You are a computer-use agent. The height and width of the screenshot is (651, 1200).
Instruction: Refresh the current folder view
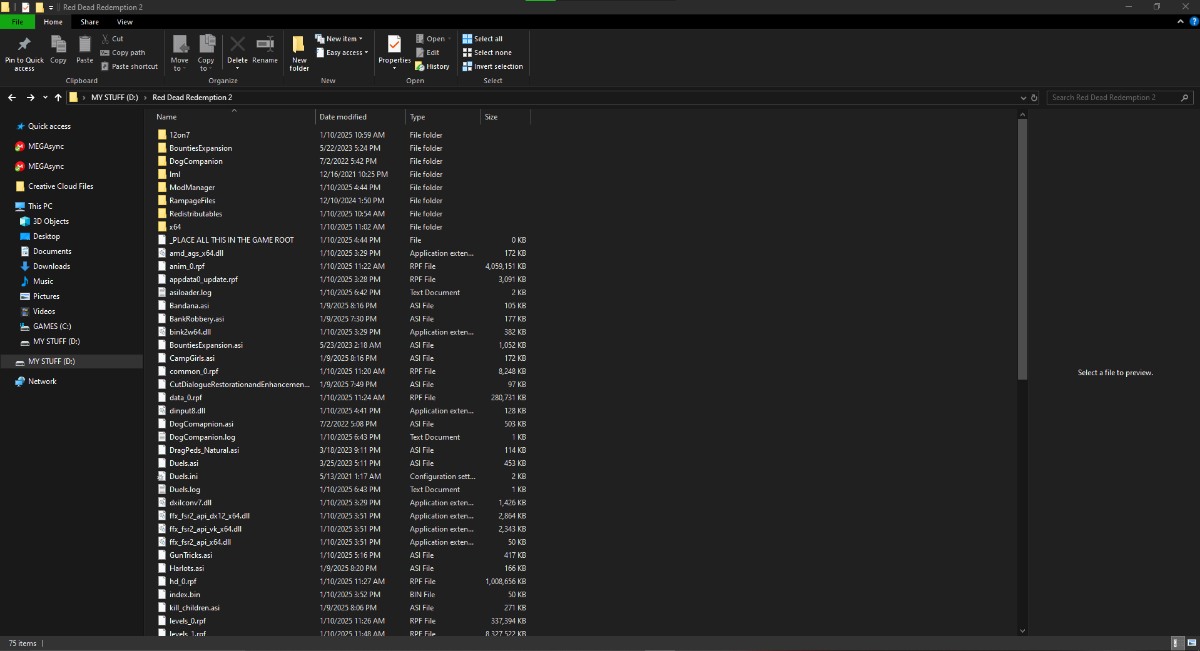1034,98
